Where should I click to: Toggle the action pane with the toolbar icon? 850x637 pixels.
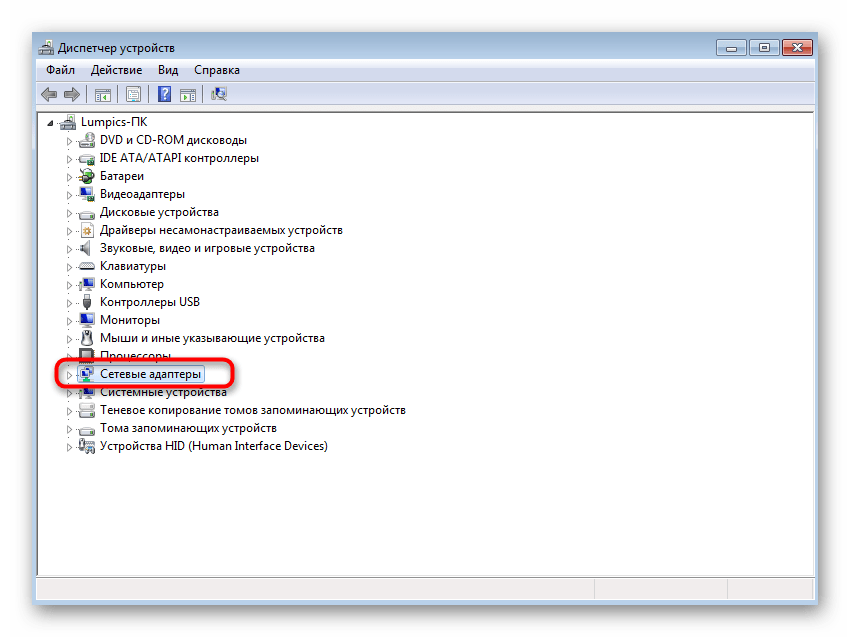tap(188, 93)
